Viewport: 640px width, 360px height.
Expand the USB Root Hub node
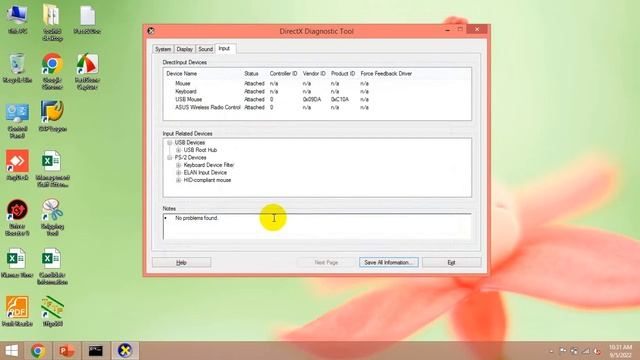point(178,150)
